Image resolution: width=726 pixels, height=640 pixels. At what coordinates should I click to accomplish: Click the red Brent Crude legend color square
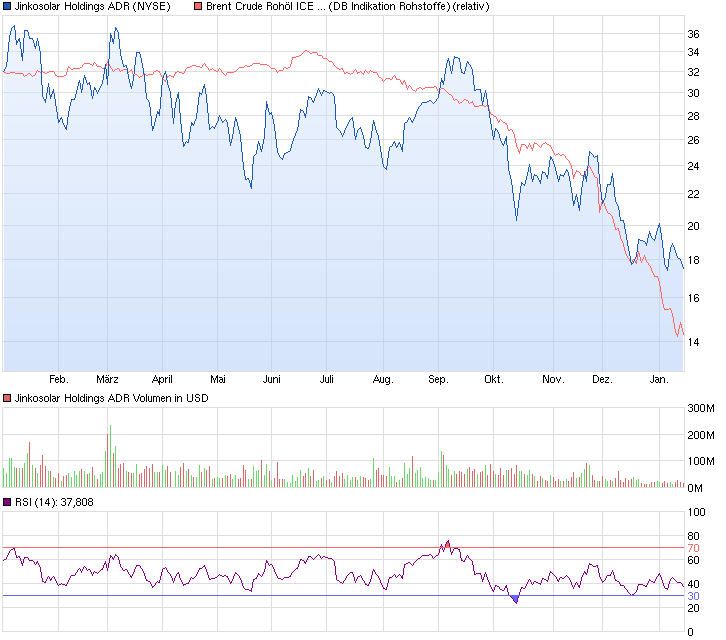(198, 6)
